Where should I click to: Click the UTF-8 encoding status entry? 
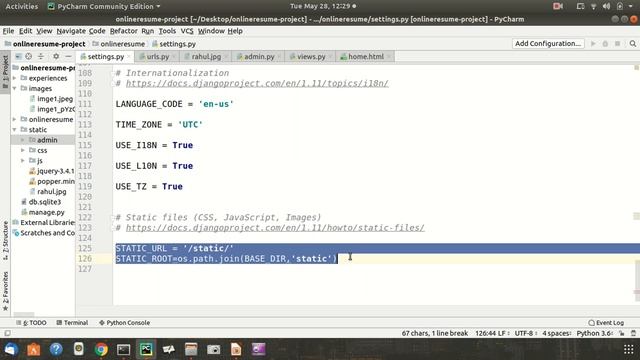[525, 333]
